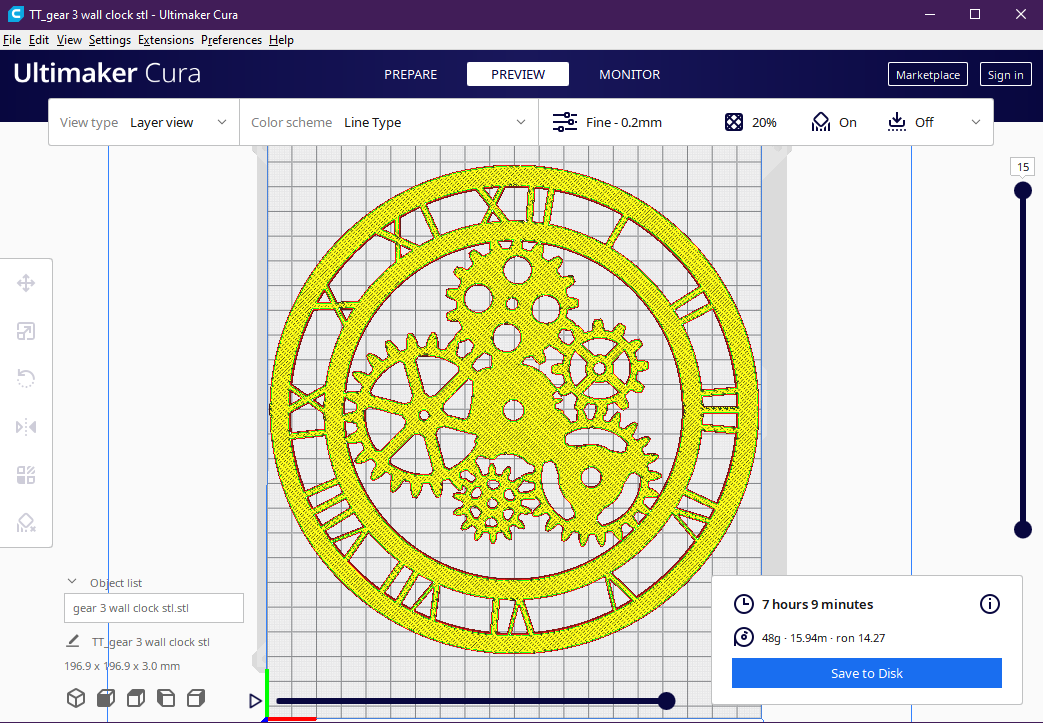This screenshot has width=1043, height=723.
Task: Click Save to Disk
Action: [867, 673]
